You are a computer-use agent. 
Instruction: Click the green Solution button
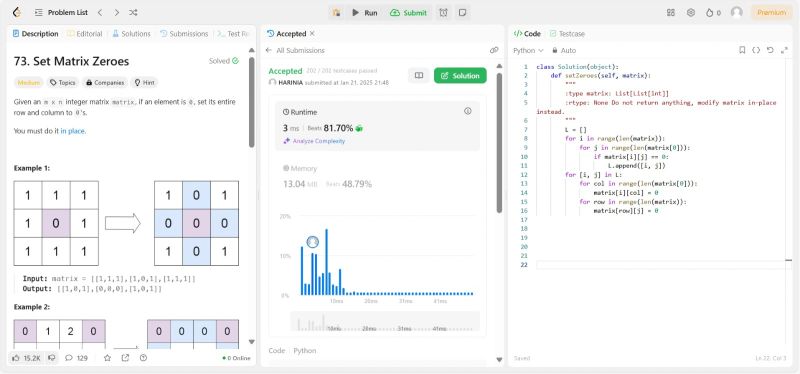point(460,76)
